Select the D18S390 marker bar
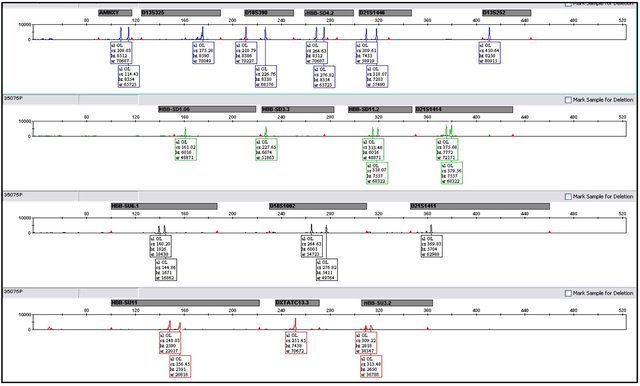 pyautogui.click(x=269, y=13)
